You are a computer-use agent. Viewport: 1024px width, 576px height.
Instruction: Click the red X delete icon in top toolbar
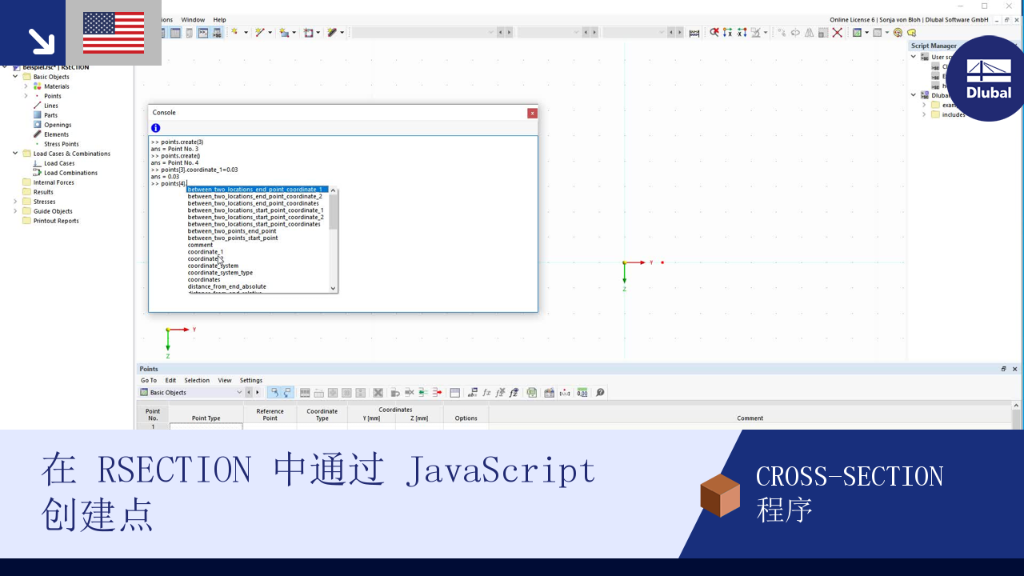(837, 33)
